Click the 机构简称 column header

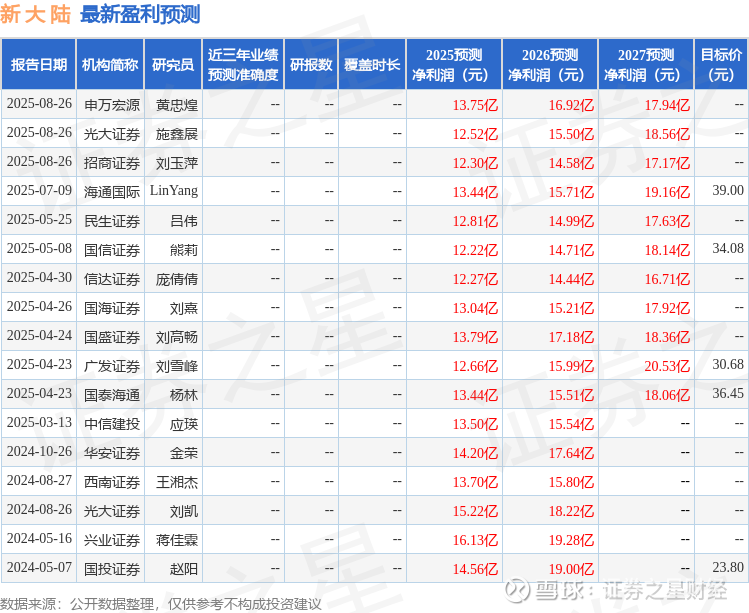[x=110, y=65]
